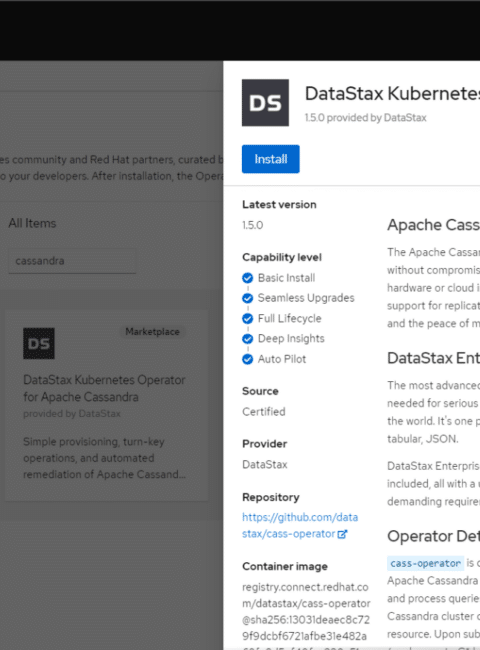
Task: Select the All Items category
Action: [x=32, y=223]
